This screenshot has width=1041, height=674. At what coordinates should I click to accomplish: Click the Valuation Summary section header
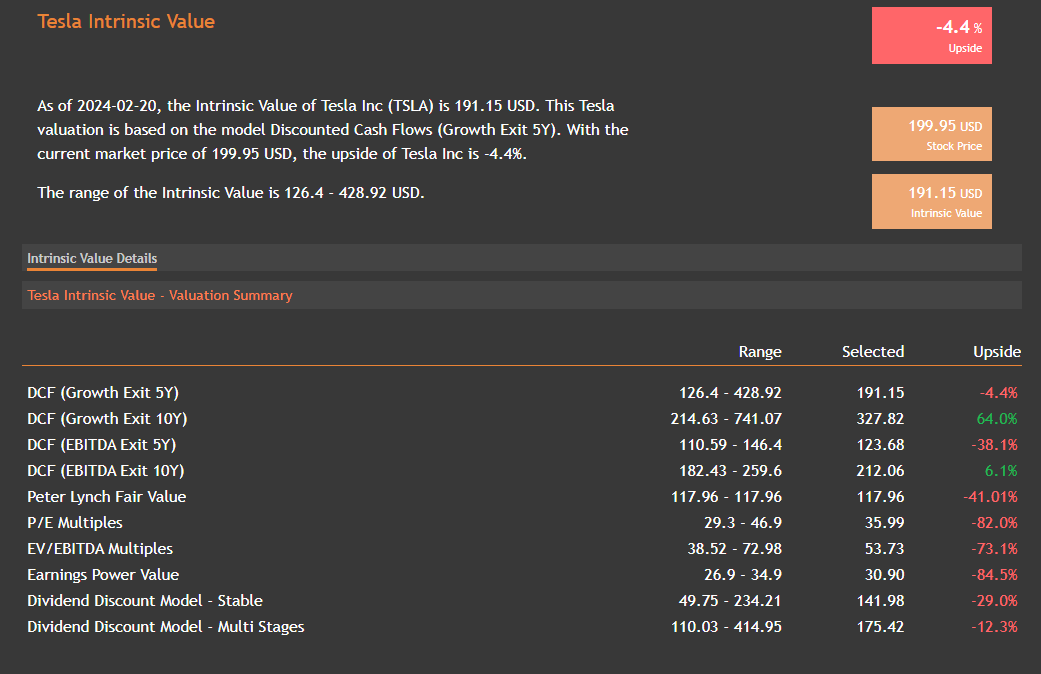click(x=160, y=295)
